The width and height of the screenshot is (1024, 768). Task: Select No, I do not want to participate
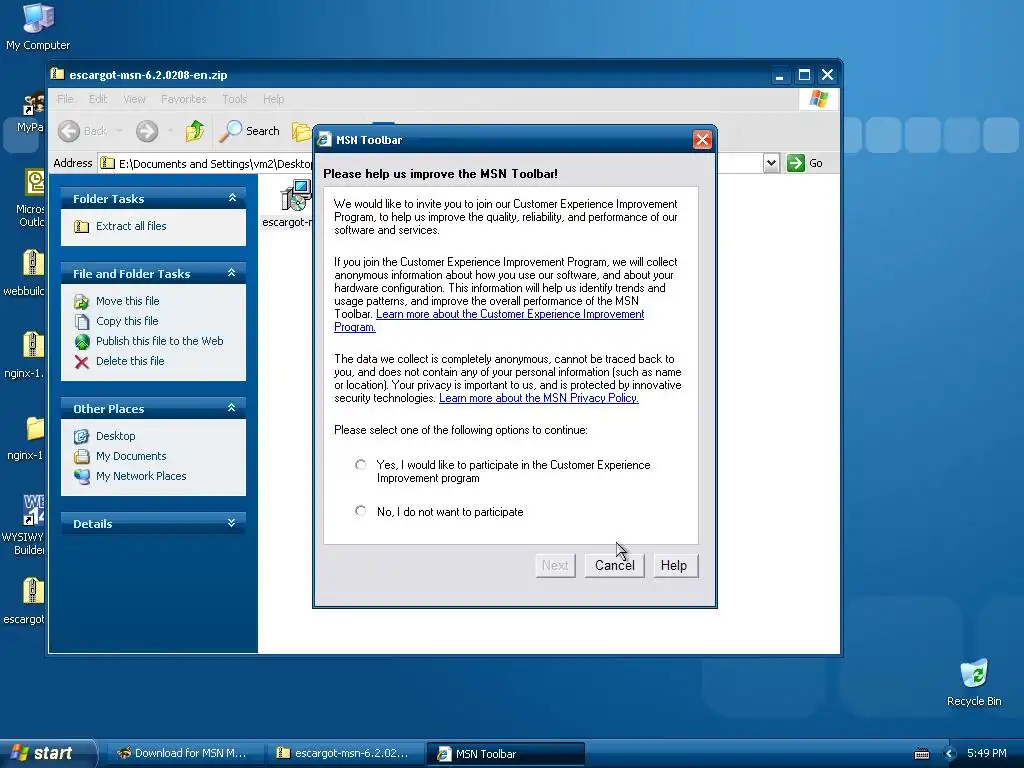point(360,511)
